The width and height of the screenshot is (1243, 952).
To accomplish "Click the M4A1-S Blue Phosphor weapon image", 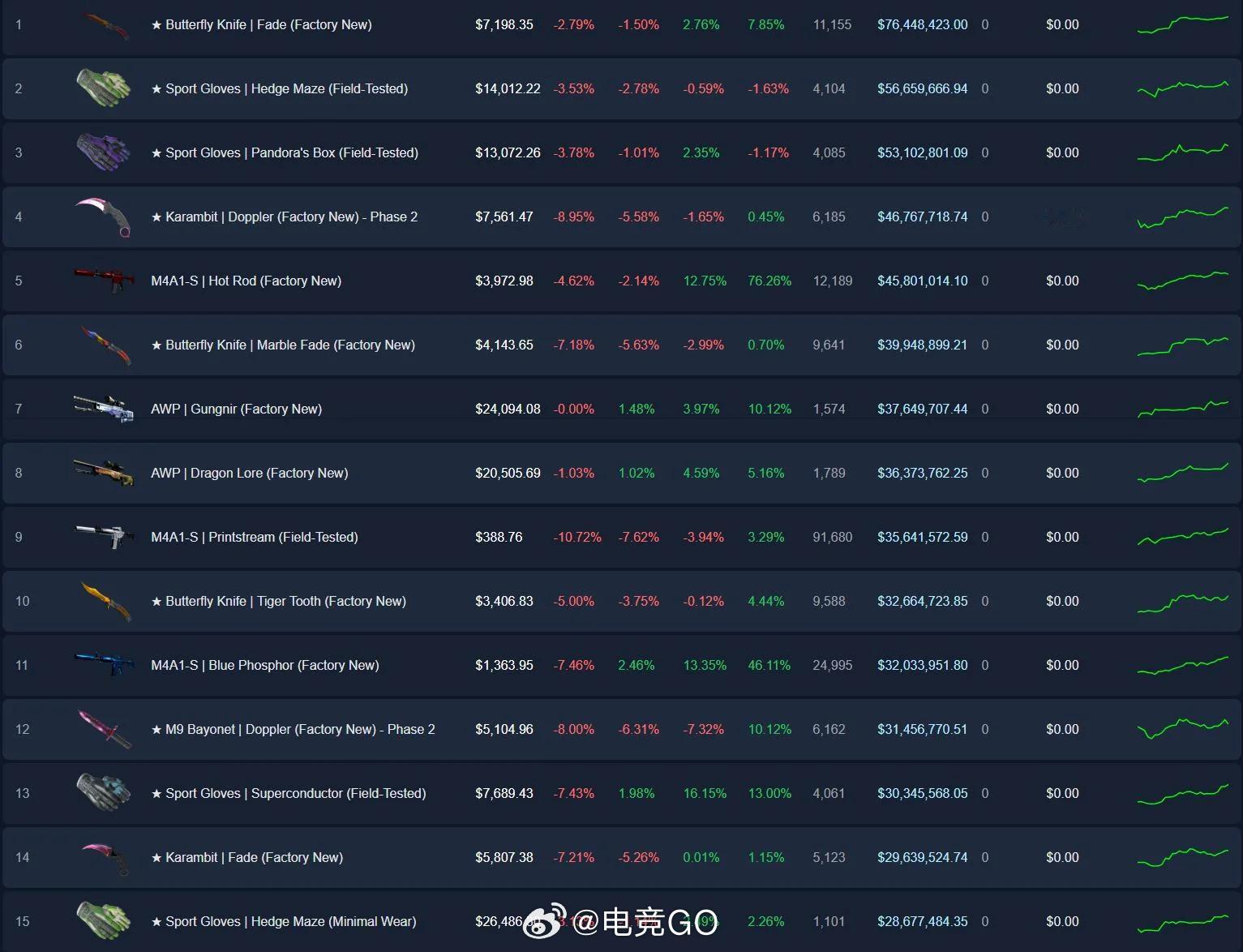I will 104,665.
